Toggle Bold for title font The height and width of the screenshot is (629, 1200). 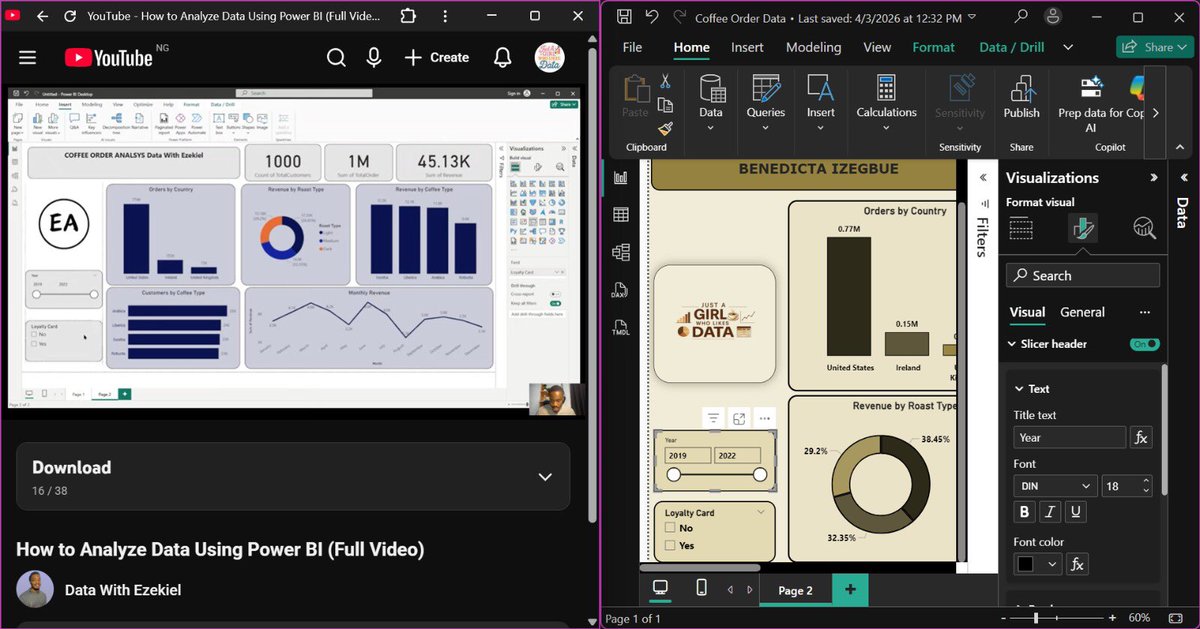coord(1024,512)
